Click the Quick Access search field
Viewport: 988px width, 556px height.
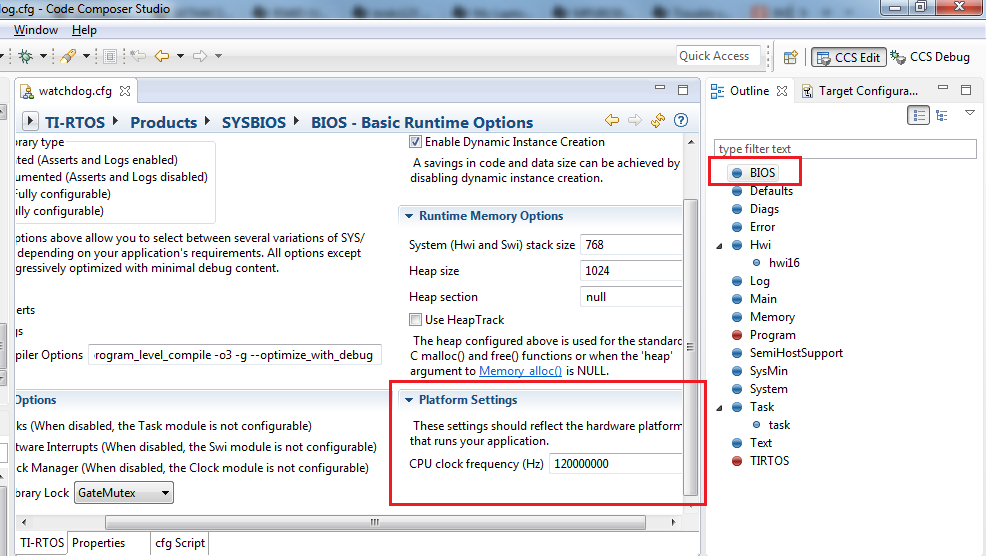click(718, 56)
